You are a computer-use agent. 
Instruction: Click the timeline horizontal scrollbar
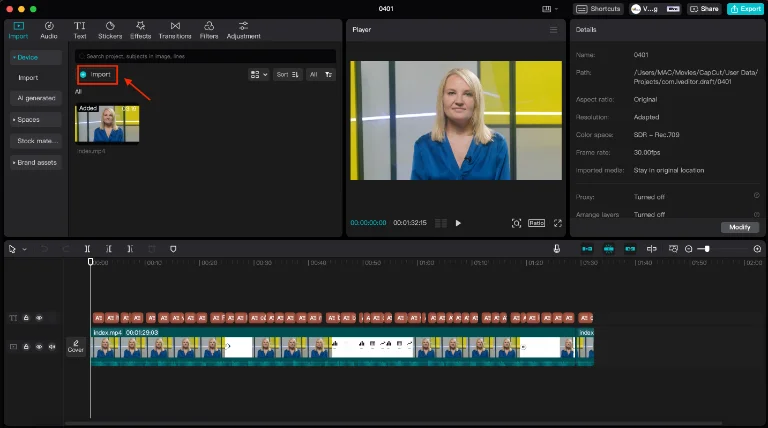[394, 423]
